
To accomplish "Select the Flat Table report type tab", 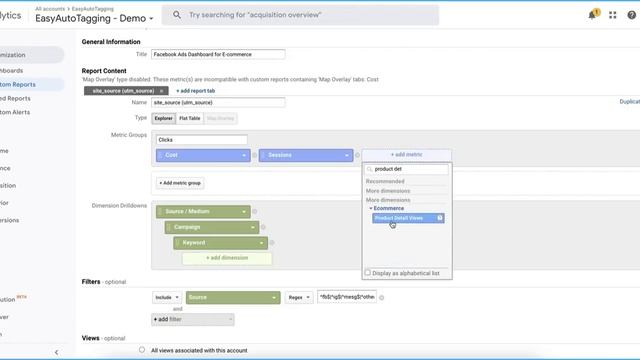I will pyautogui.click(x=190, y=118).
